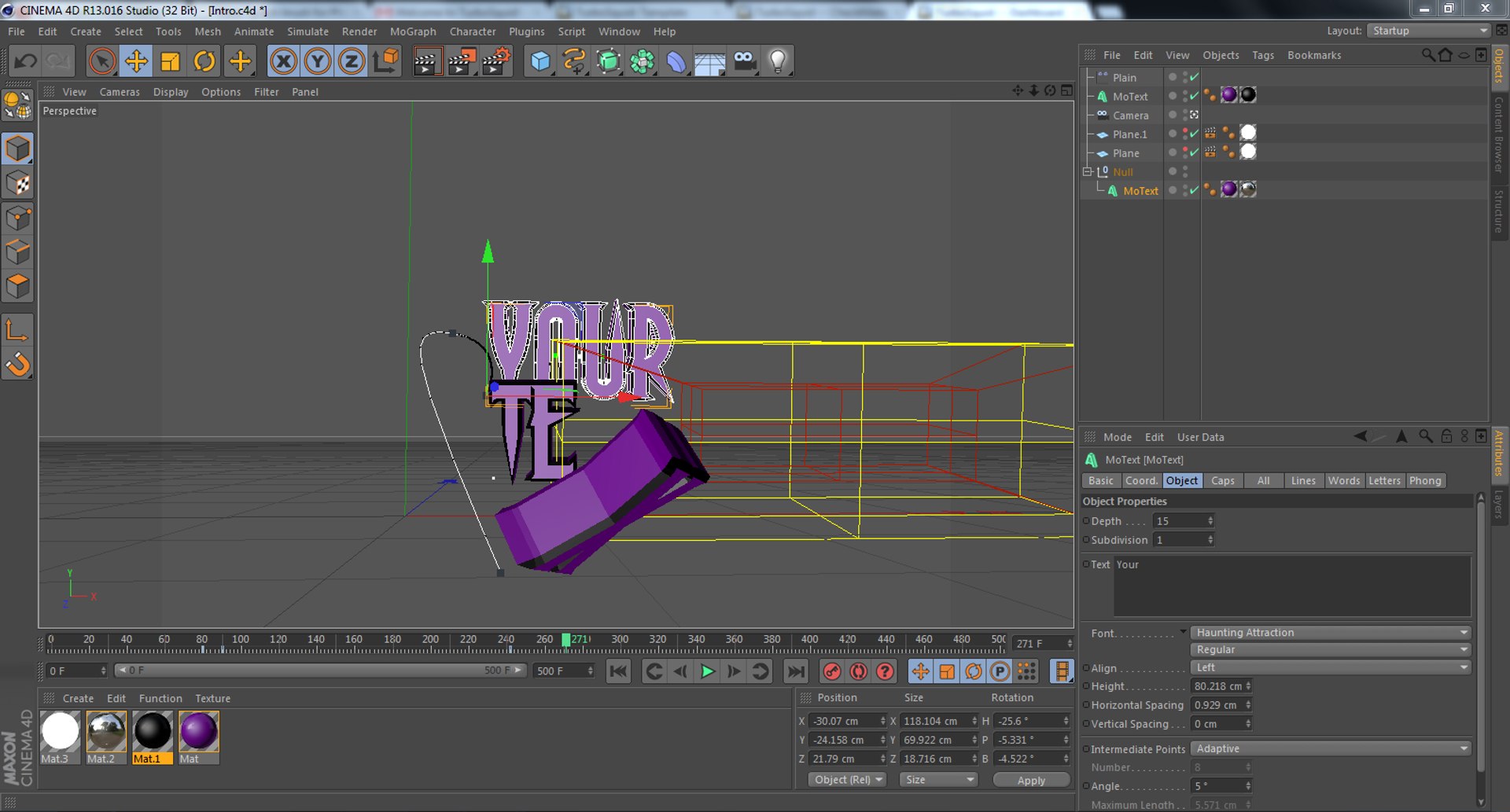Open the Align dropdown
The image size is (1510, 812).
(1331, 667)
